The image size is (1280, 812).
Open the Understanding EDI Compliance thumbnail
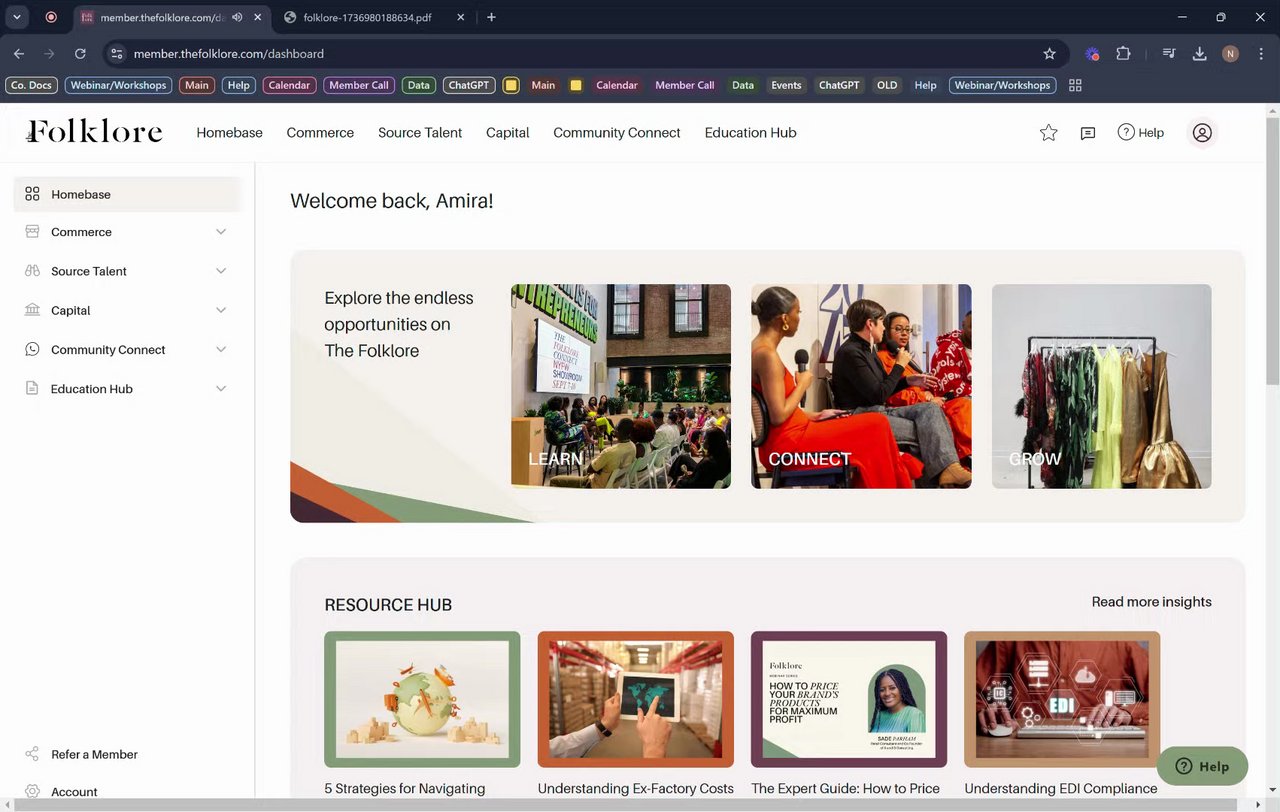pyautogui.click(x=1062, y=699)
